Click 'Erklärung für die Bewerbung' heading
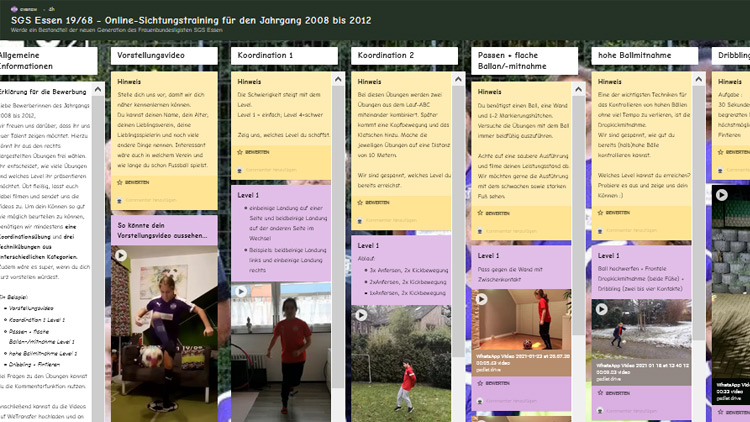Viewport: 750px width, 422px height. pos(43,91)
